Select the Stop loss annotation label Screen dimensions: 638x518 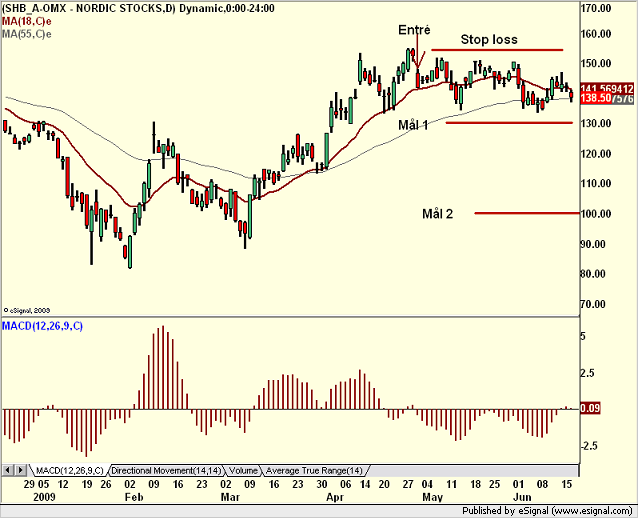[489, 39]
